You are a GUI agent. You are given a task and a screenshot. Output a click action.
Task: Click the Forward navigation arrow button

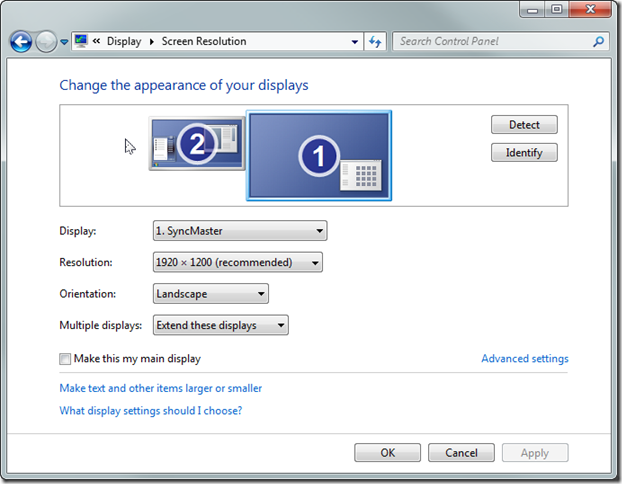click(x=46, y=42)
